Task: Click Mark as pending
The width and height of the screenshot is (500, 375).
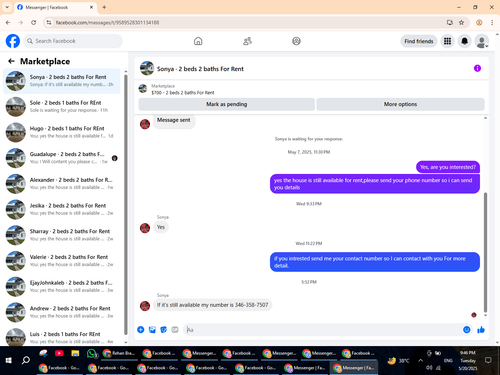Action: (227, 104)
